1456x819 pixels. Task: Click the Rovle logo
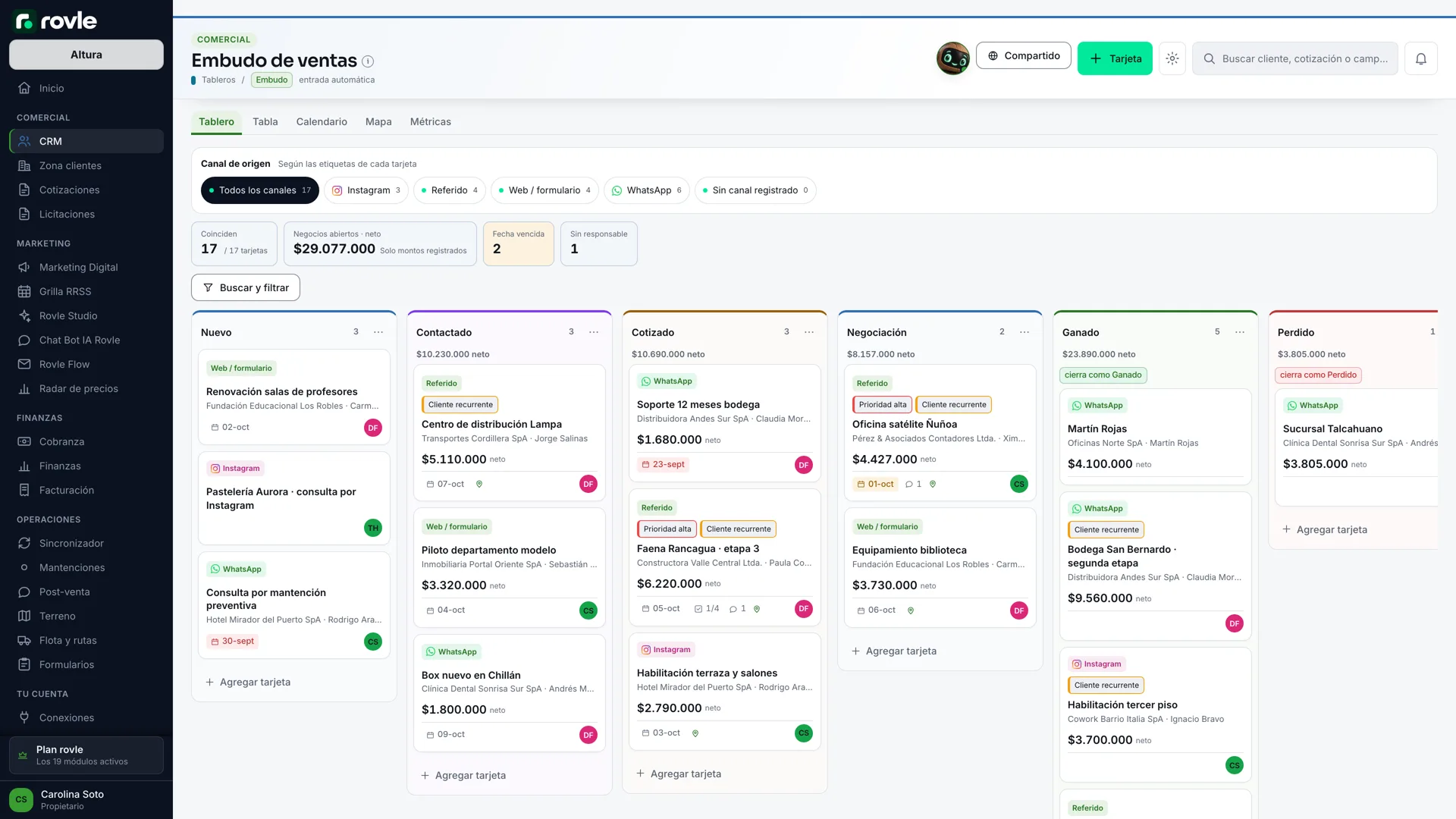click(x=56, y=20)
